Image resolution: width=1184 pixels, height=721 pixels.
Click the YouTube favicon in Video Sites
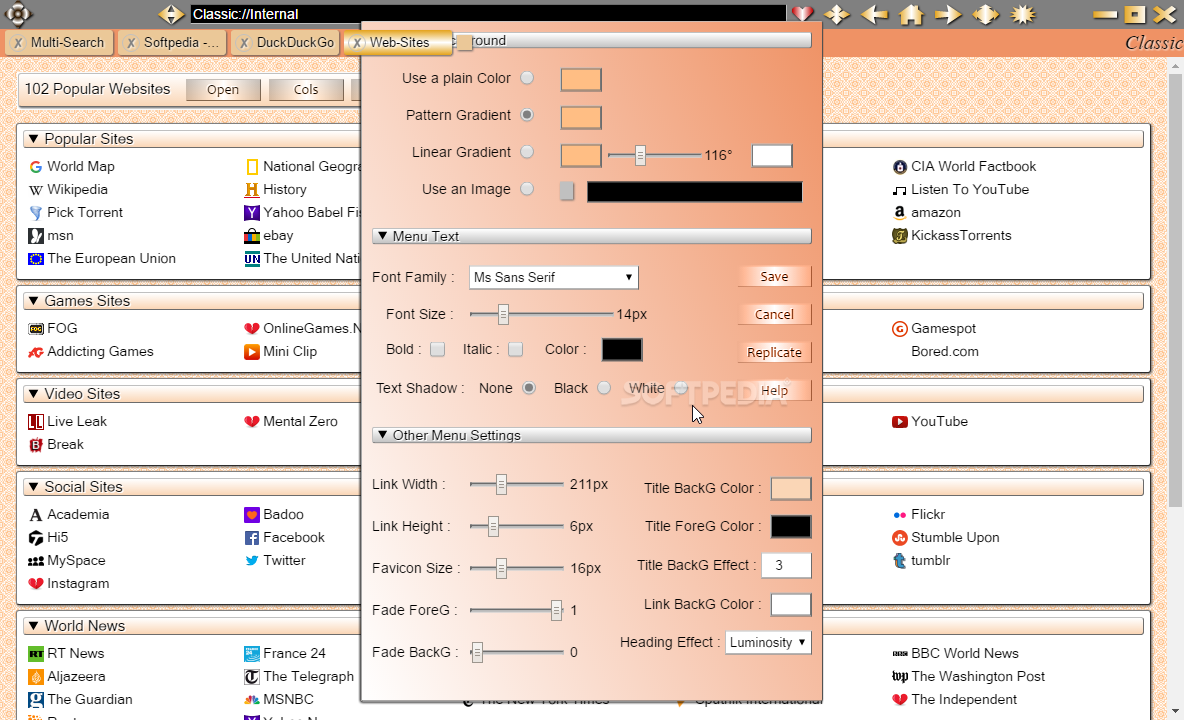(899, 422)
